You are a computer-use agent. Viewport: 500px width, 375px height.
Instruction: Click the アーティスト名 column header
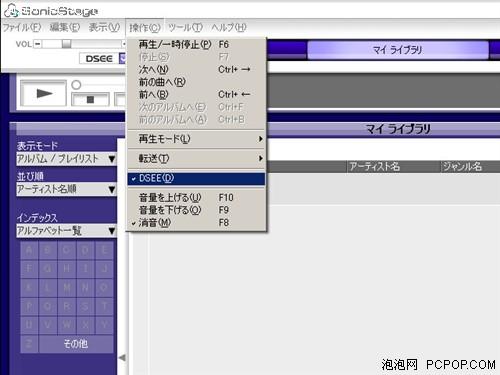click(394, 166)
